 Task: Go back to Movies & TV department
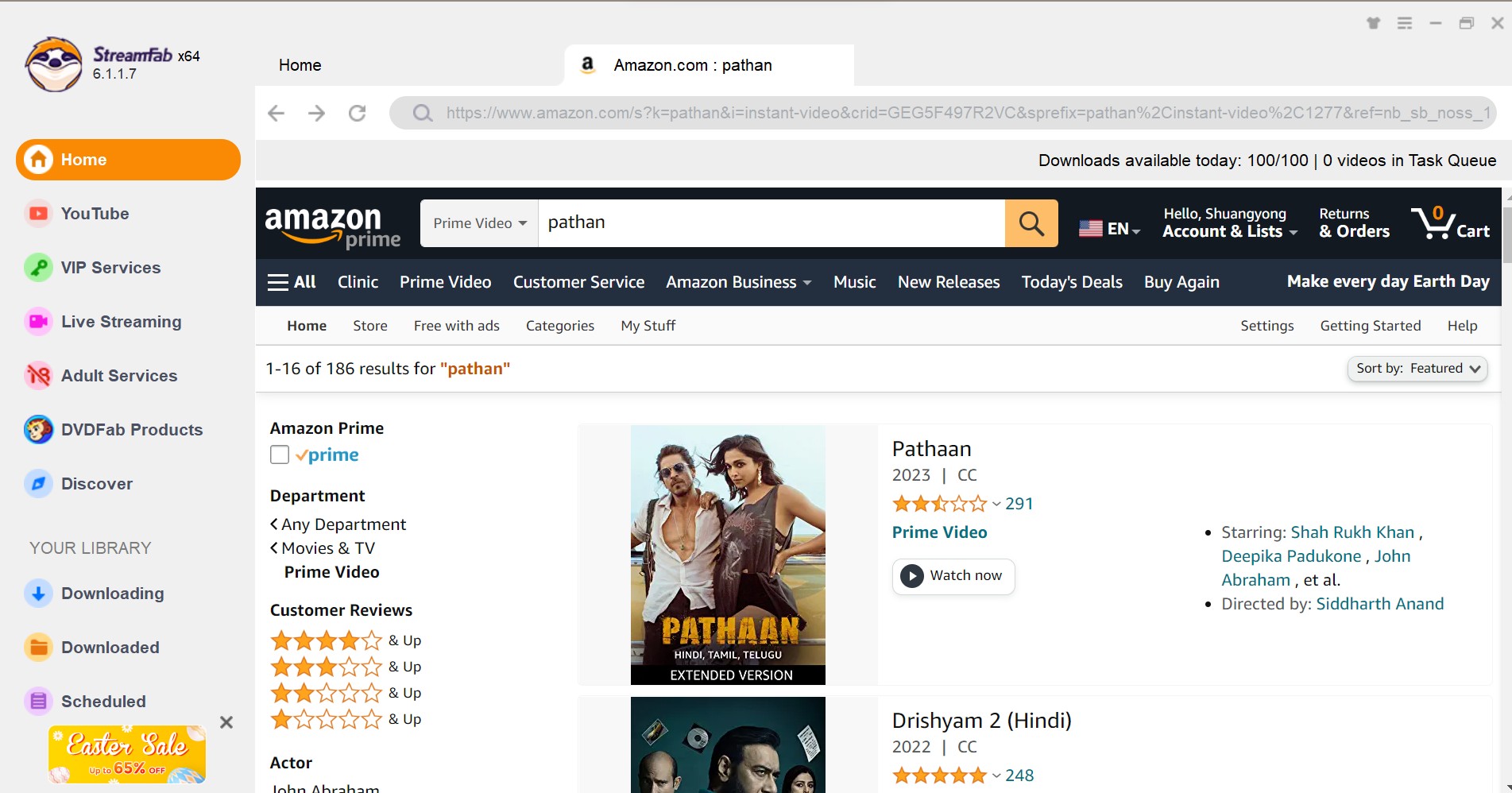pyautogui.click(x=323, y=548)
